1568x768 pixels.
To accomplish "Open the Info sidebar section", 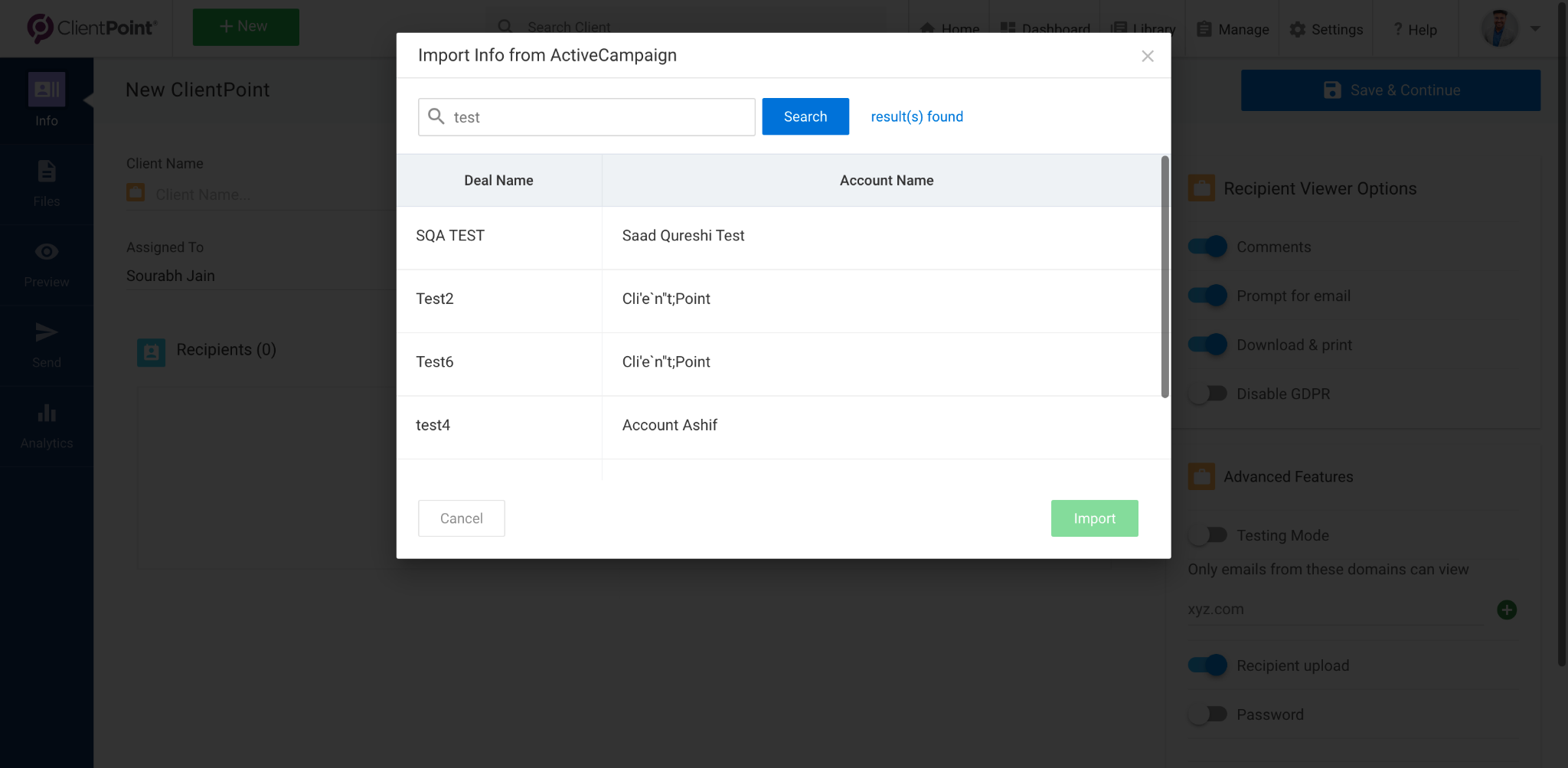I will 47,100.
